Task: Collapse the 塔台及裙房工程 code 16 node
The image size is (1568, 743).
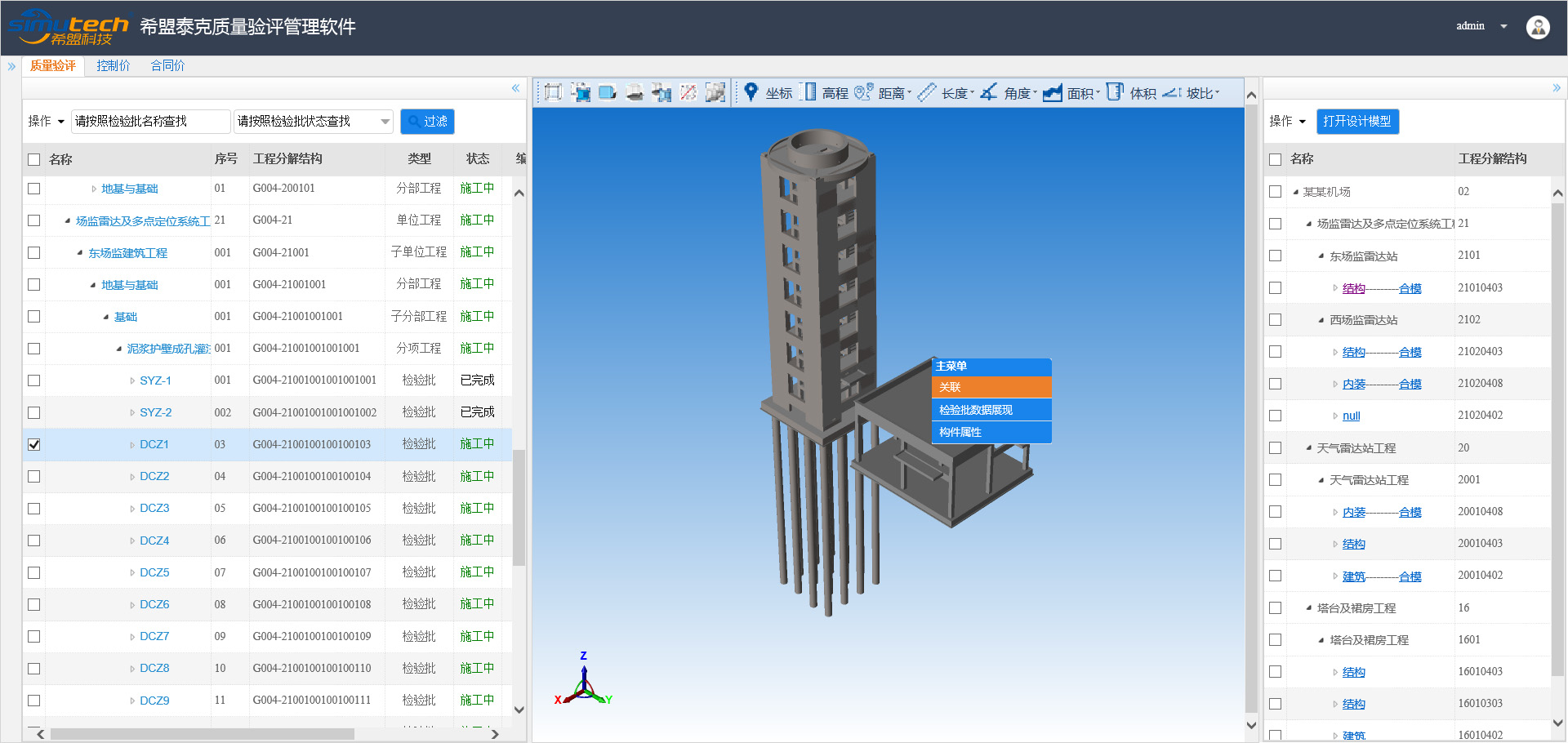Action: click(1308, 607)
